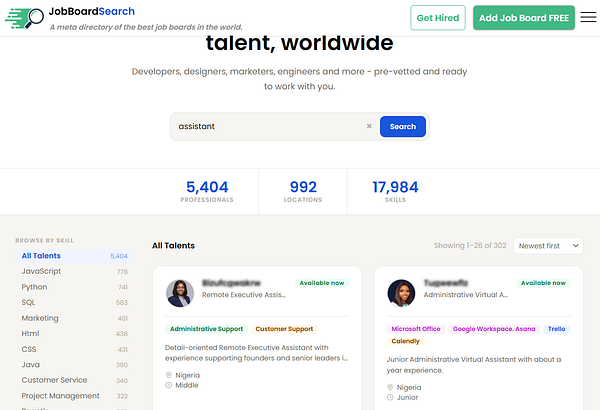Click the clock icon next to Junior
Image resolution: width=600 pixels, height=410 pixels.
coord(390,397)
